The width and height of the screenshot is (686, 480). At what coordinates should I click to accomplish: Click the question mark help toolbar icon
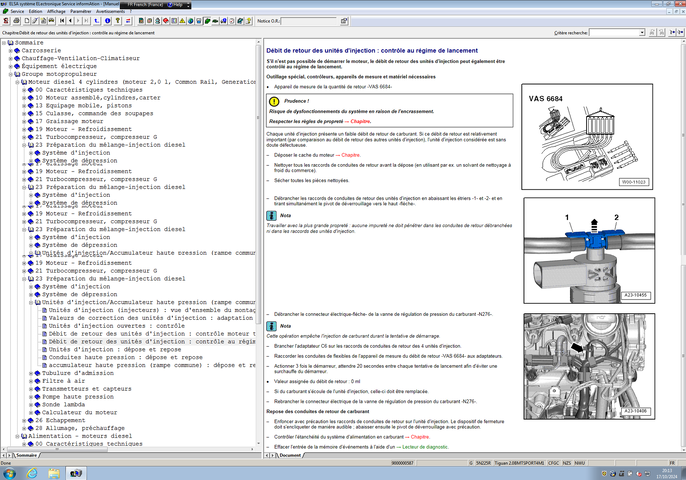coord(118,21)
